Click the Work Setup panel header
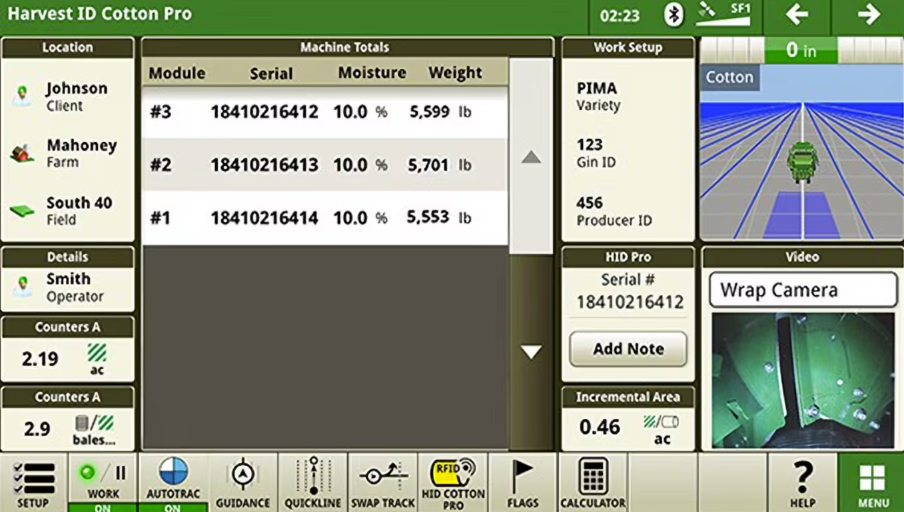This screenshot has height=512, width=904. pyautogui.click(x=628, y=47)
